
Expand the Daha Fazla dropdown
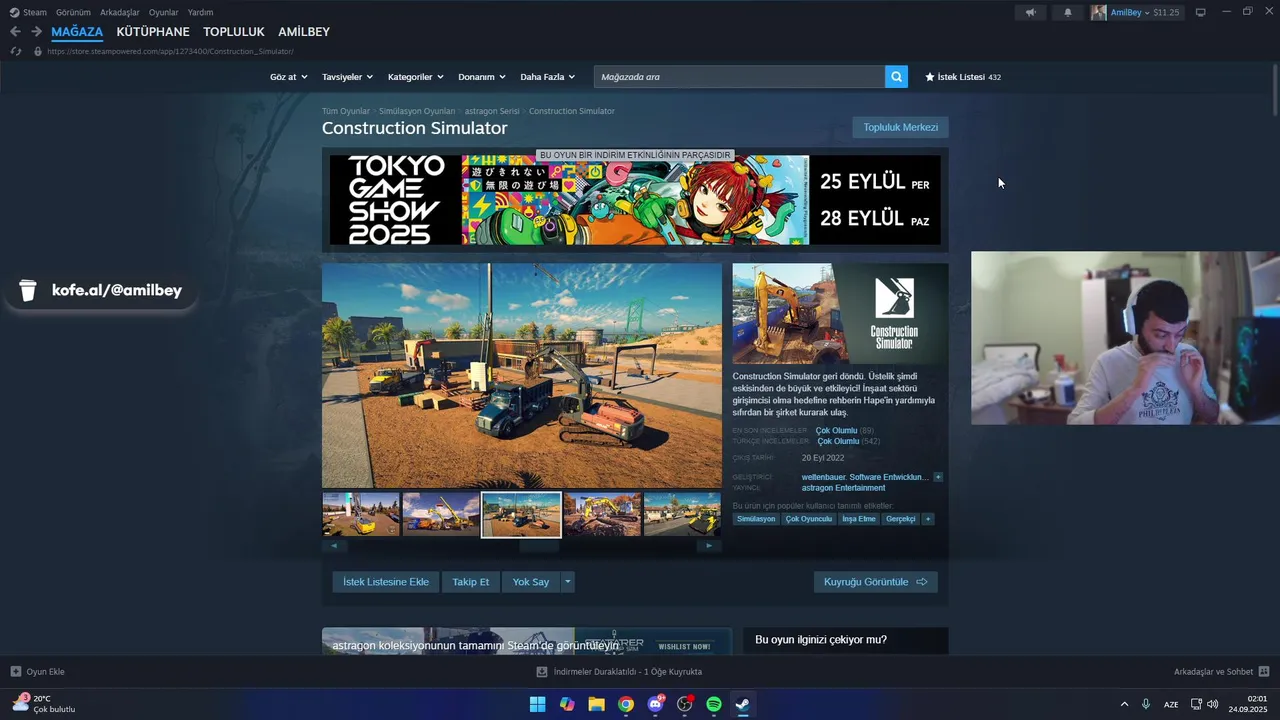click(548, 77)
